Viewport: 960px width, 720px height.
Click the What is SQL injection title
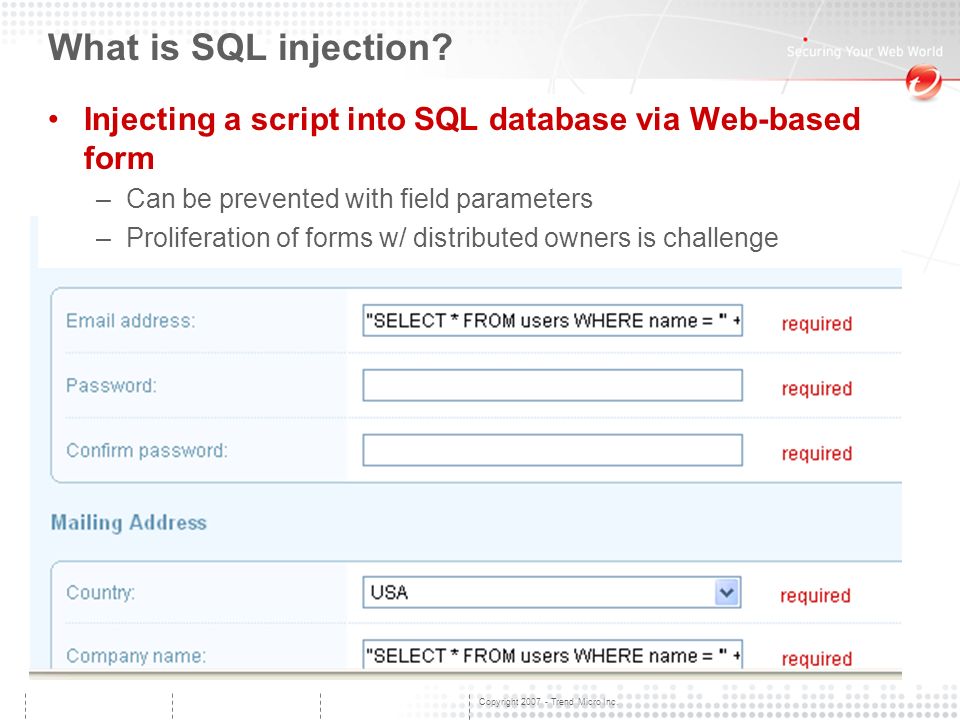tap(250, 47)
